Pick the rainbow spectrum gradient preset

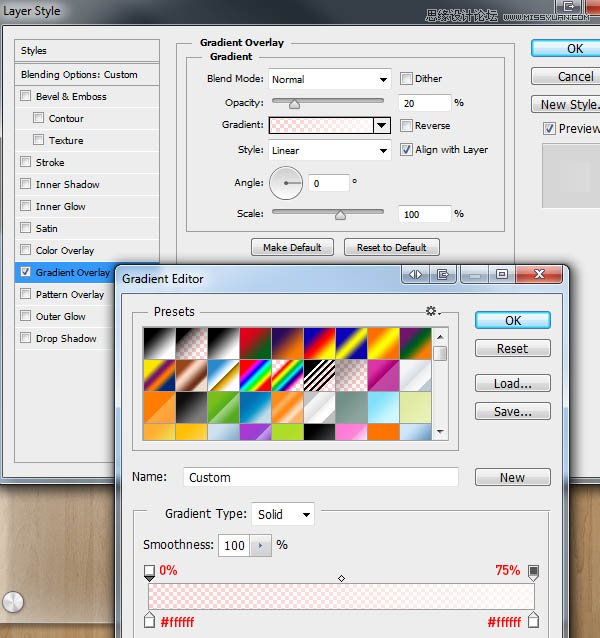[255, 375]
